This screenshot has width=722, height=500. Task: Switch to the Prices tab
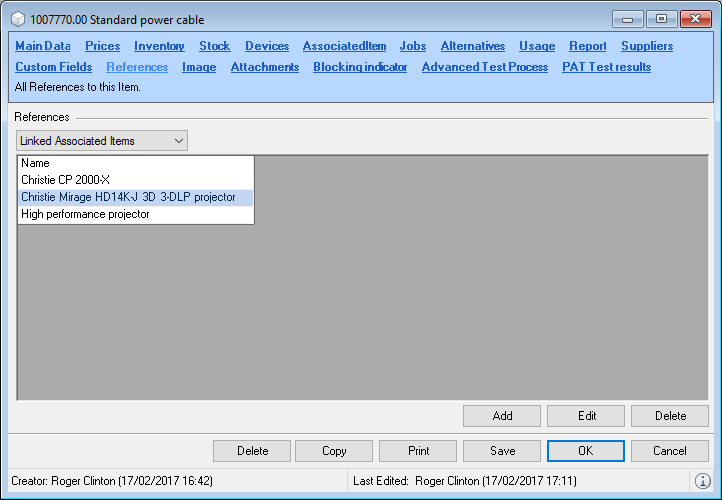[102, 46]
